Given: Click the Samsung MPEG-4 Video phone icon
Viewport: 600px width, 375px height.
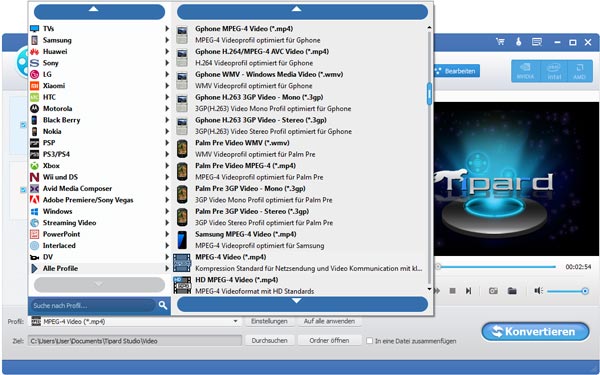Looking at the screenshot, I should point(182,240).
